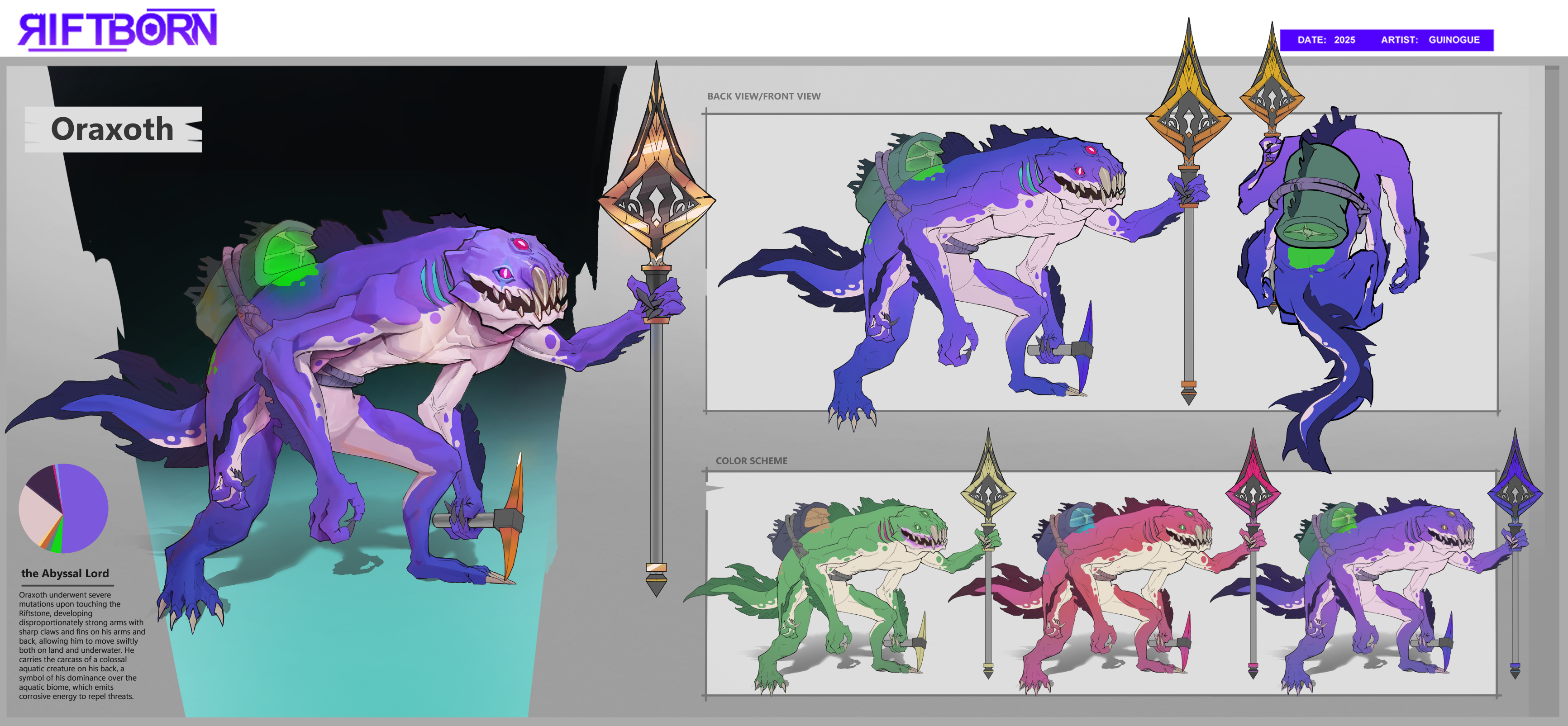1568x726 pixels.
Task: Click the COLOR SCHEME label
Action: coord(751,460)
